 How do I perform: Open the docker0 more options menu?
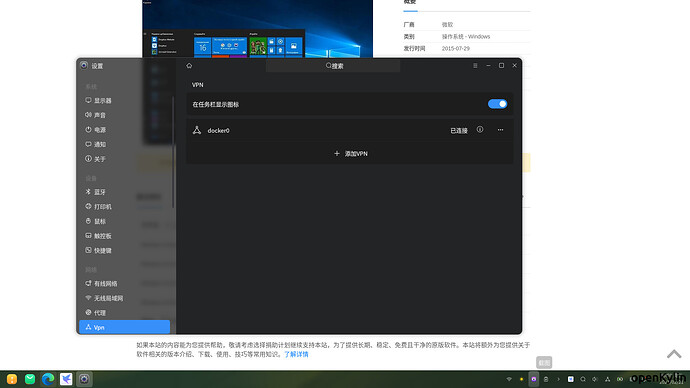(500, 130)
